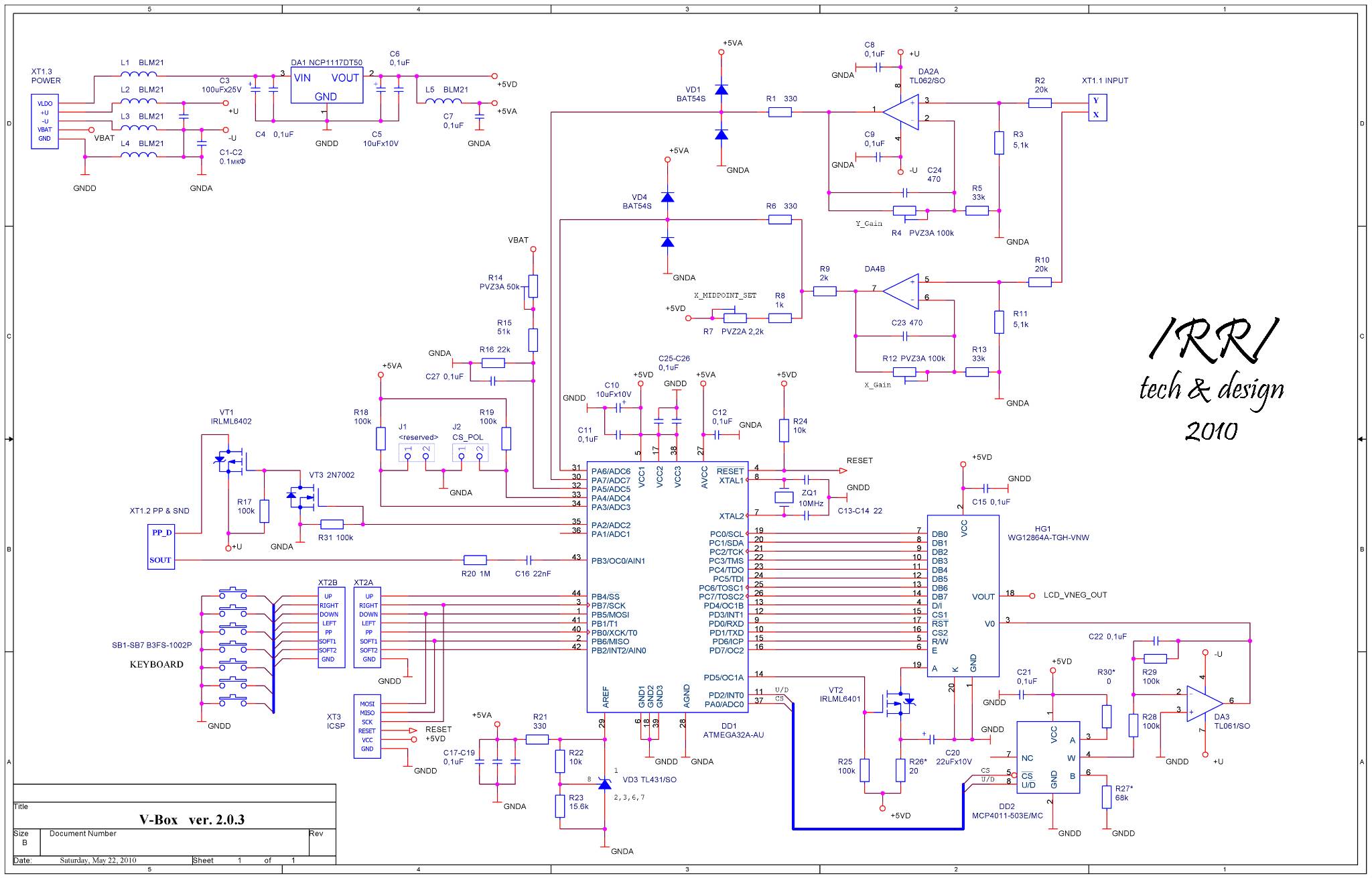
Task: Click the V-Box ver. 2.0.3 title text
Action: pos(192,819)
